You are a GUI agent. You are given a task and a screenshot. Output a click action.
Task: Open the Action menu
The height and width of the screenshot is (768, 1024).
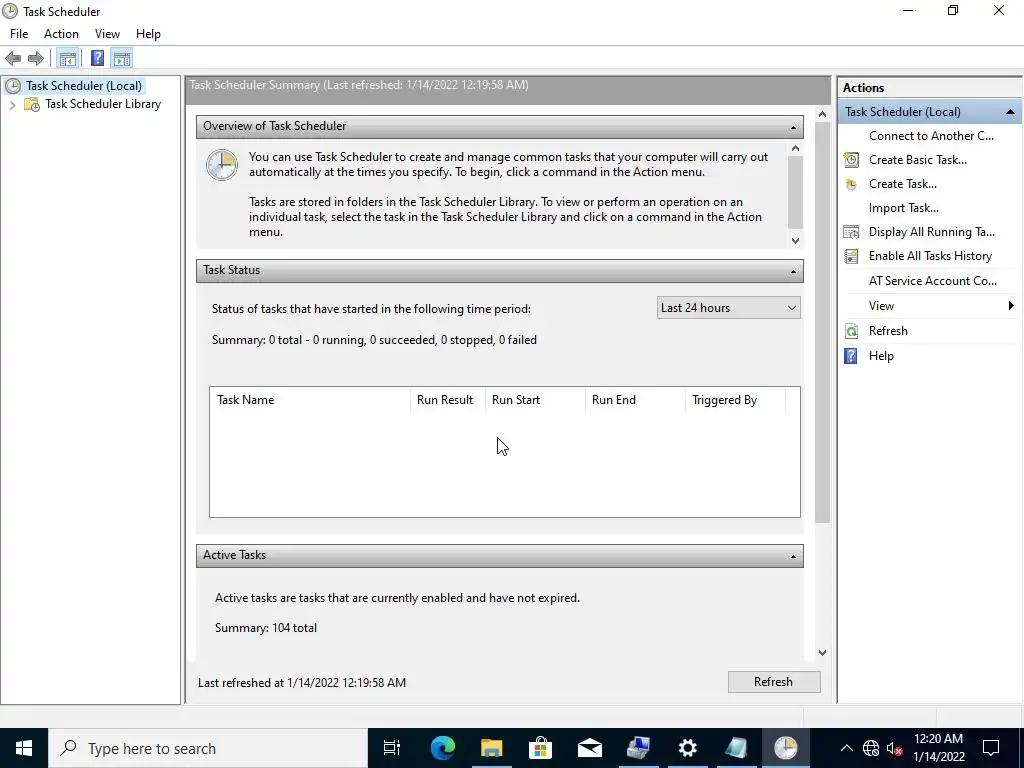61,34
